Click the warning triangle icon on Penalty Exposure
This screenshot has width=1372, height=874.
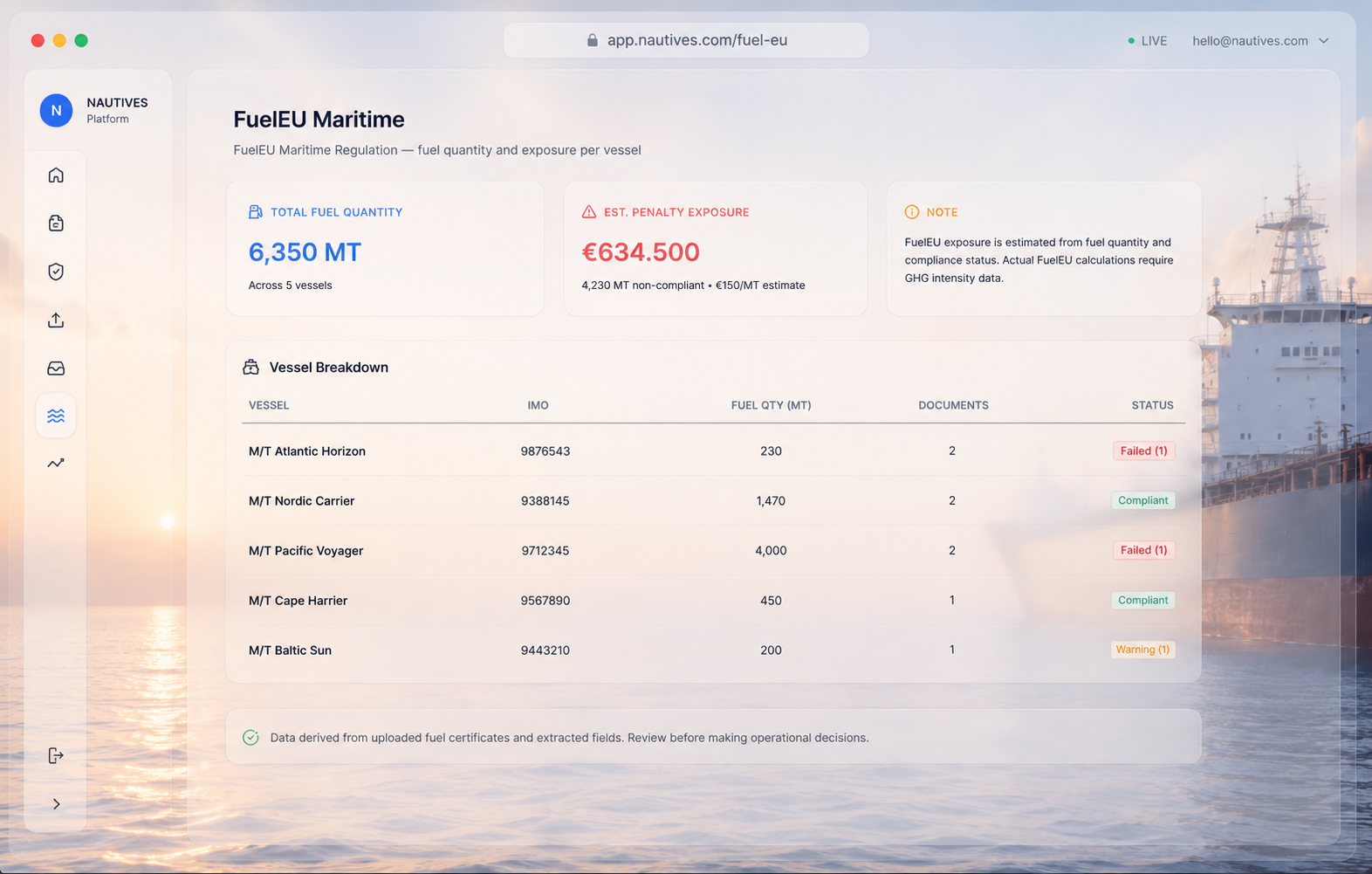pos(589,212)
